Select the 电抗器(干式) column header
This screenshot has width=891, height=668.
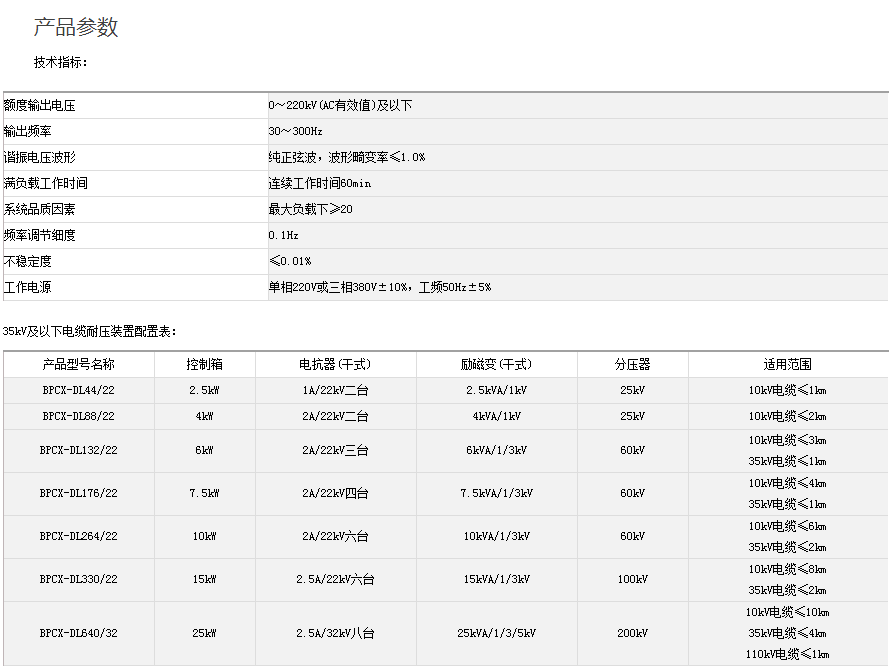pos(335,365)
